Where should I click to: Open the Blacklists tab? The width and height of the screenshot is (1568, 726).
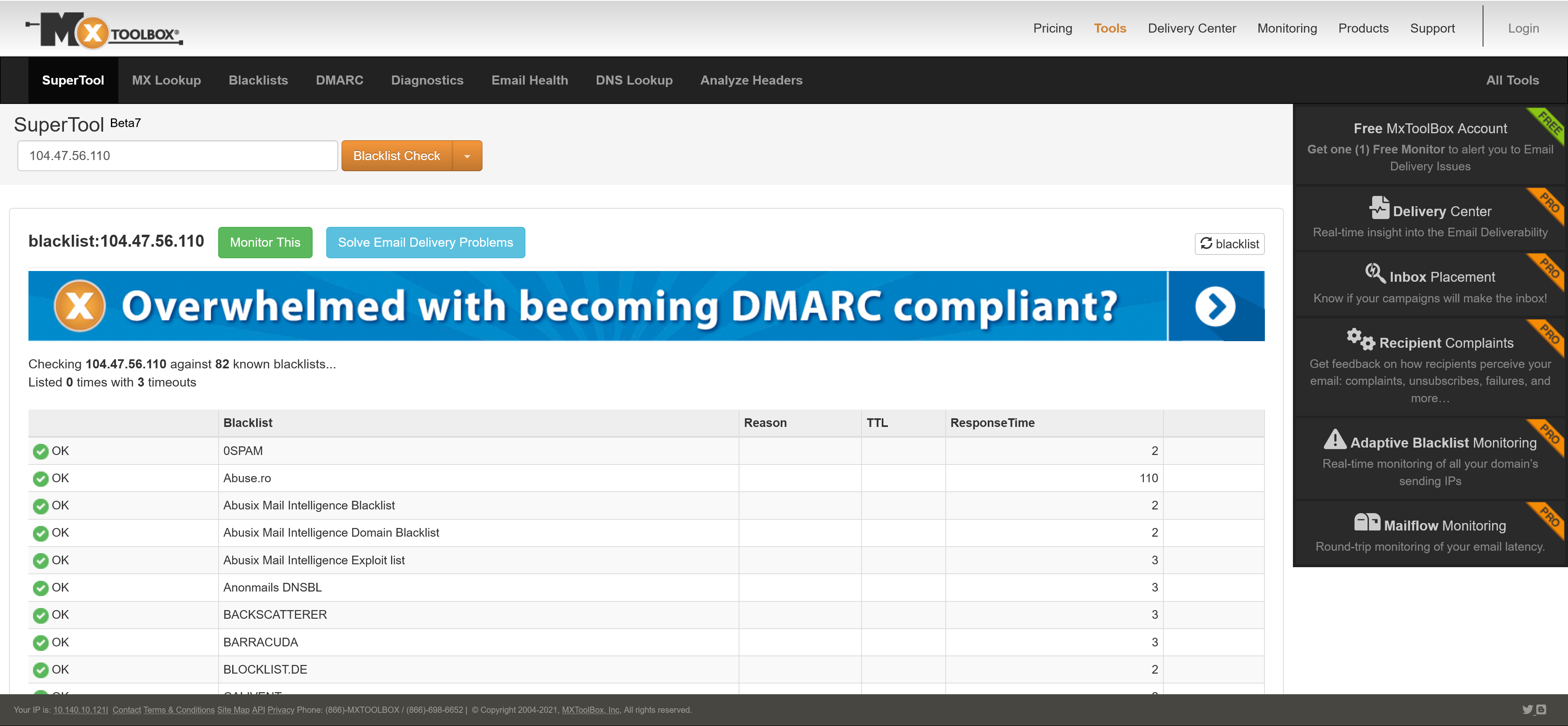(258, 80)
